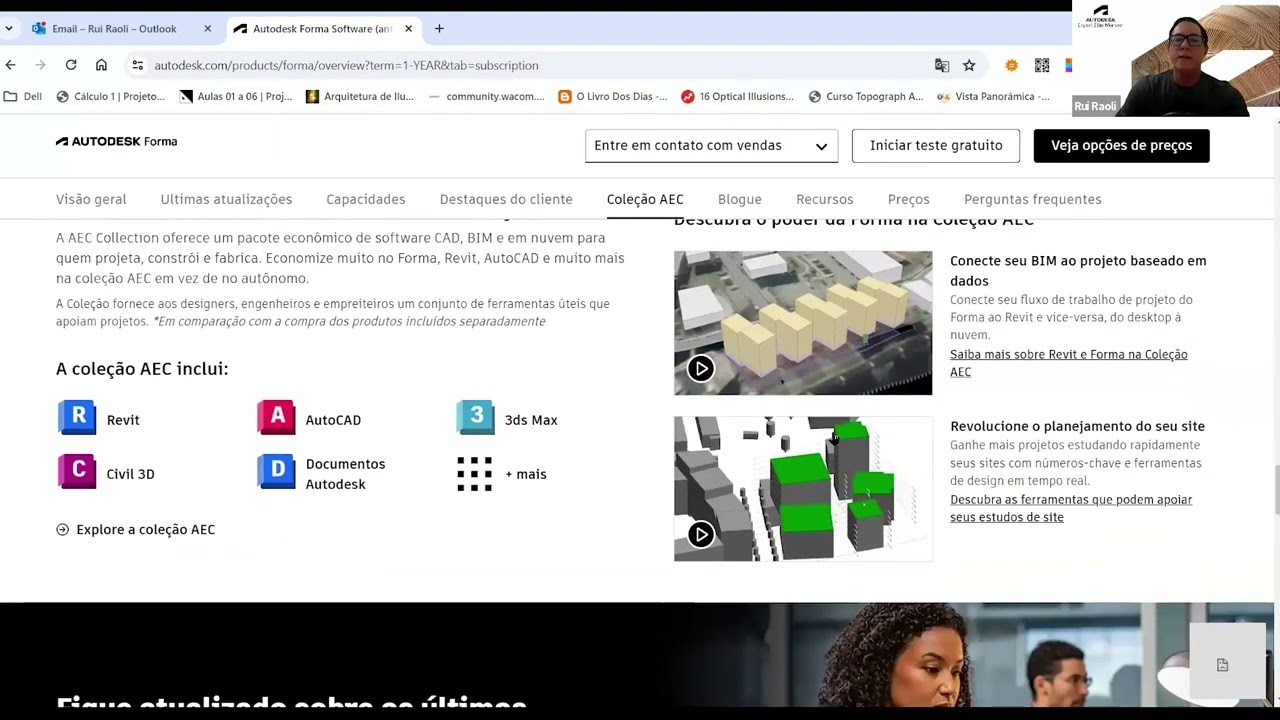Click the orange extension icon
1280x720 pixels.
(x=1011, y=65)
